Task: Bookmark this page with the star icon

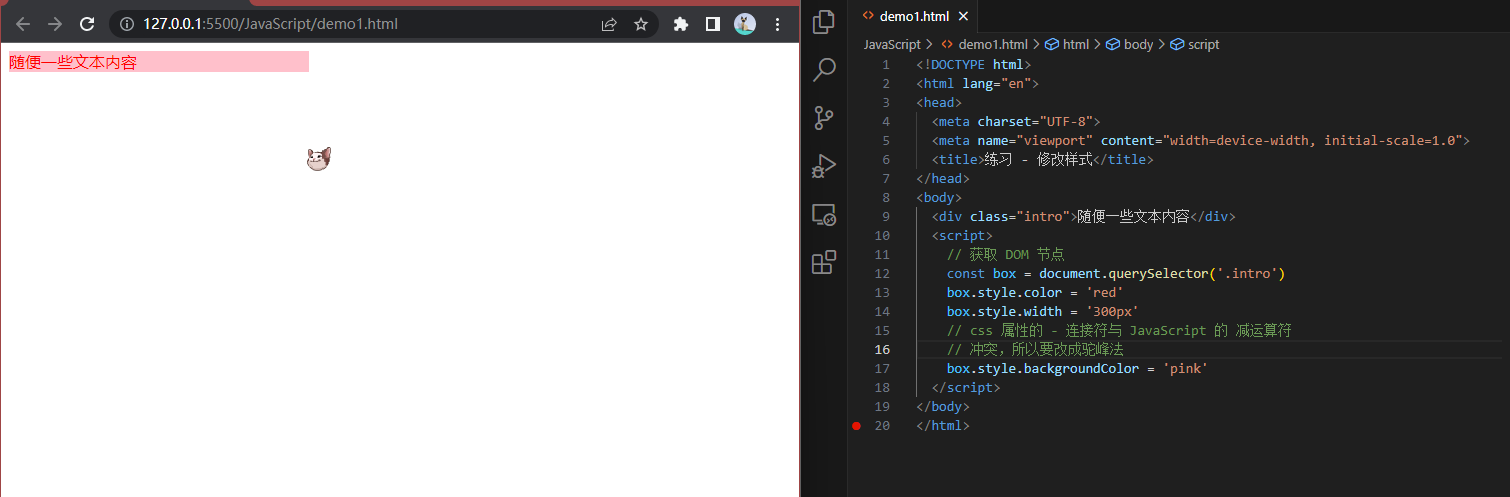Action: pos(641,24)
